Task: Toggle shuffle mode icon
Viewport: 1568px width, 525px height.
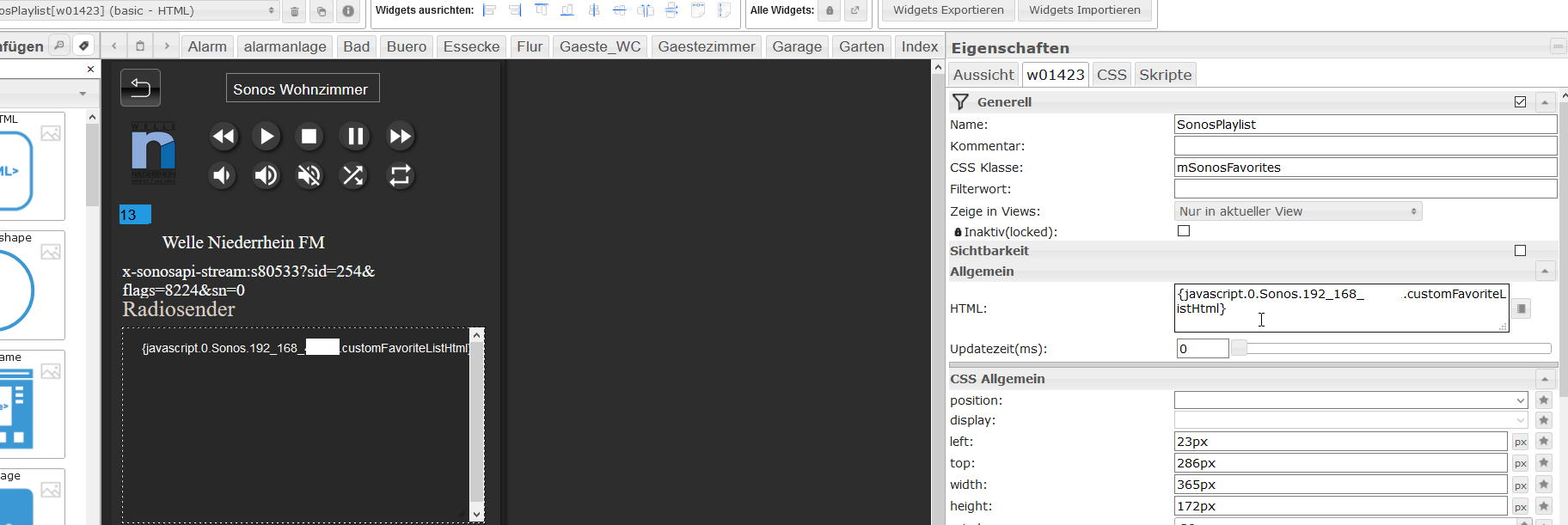Action: (x=353, y=175)
